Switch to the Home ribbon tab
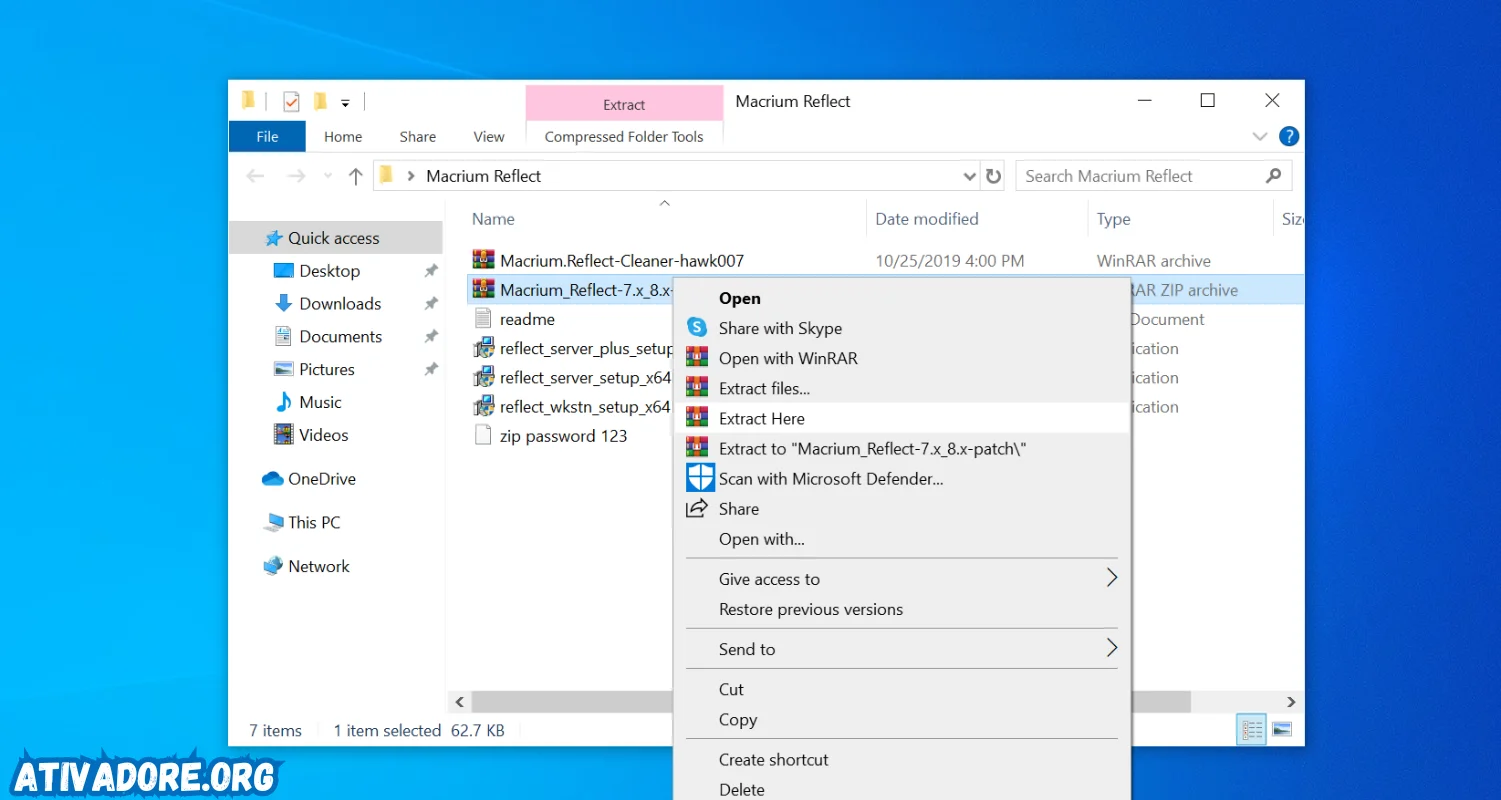 coord(343,136)
